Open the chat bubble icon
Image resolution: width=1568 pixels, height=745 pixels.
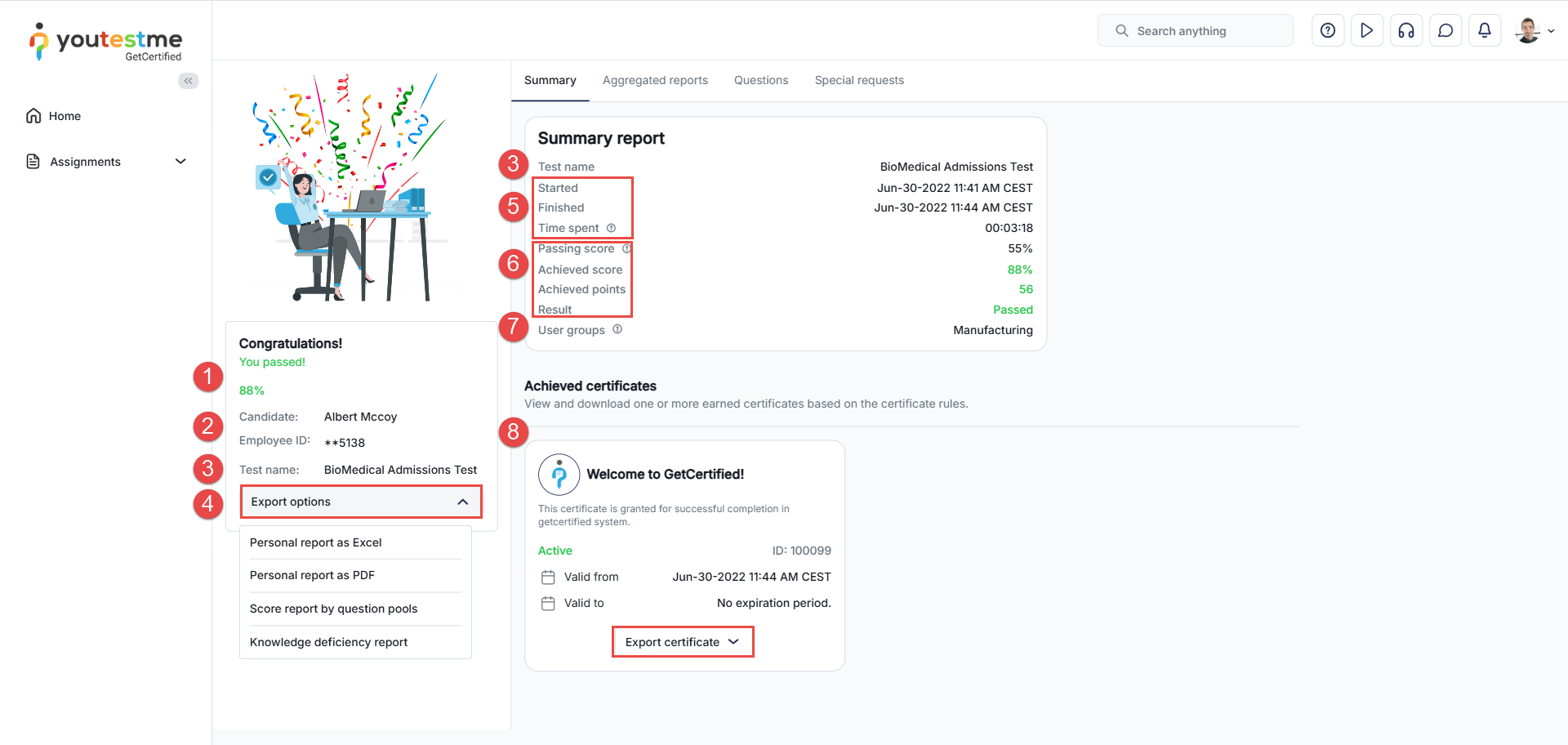coord(1445,30)
